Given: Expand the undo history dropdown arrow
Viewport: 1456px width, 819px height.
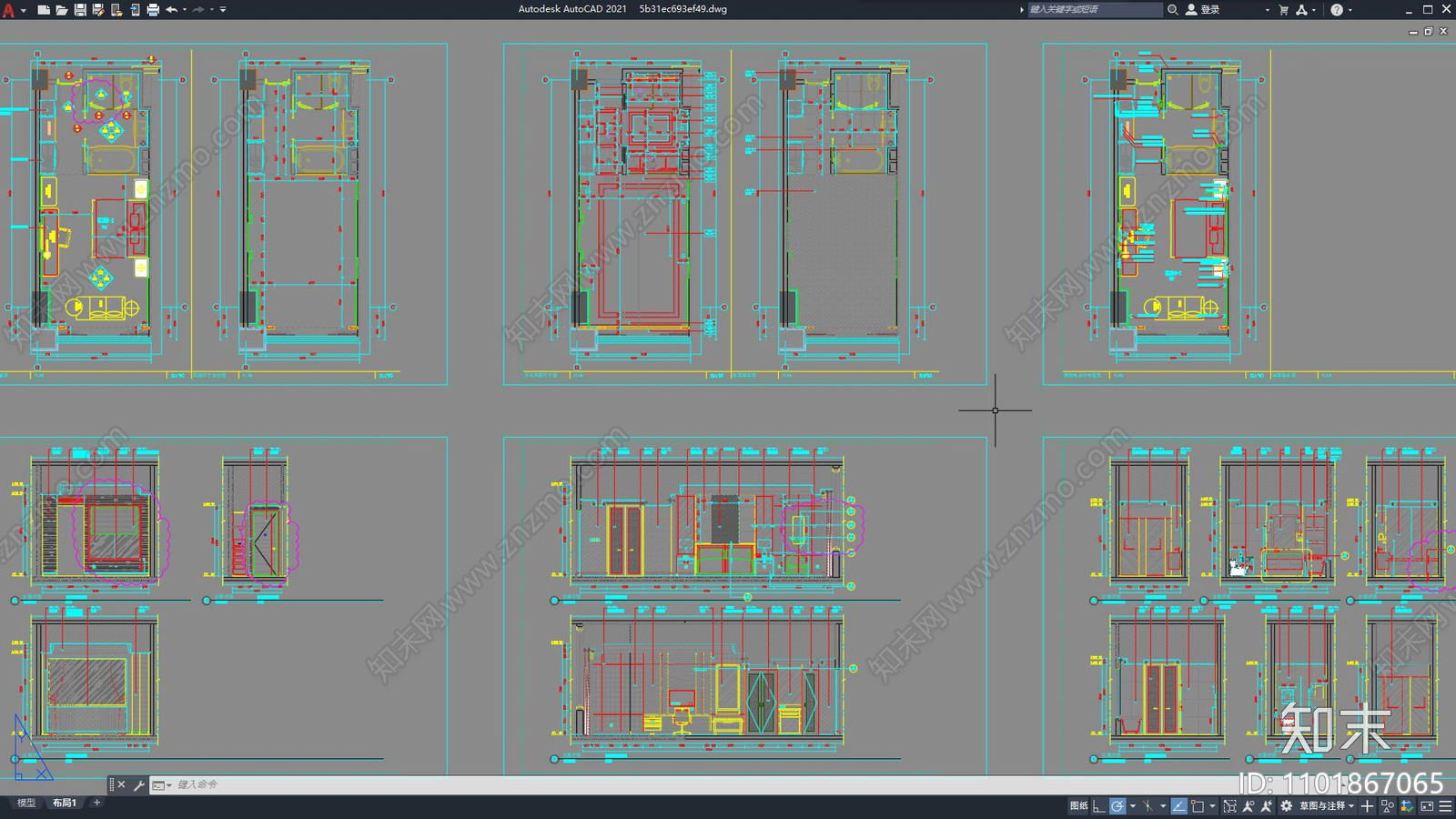Looking at the screenshot, I should point(185,10).
